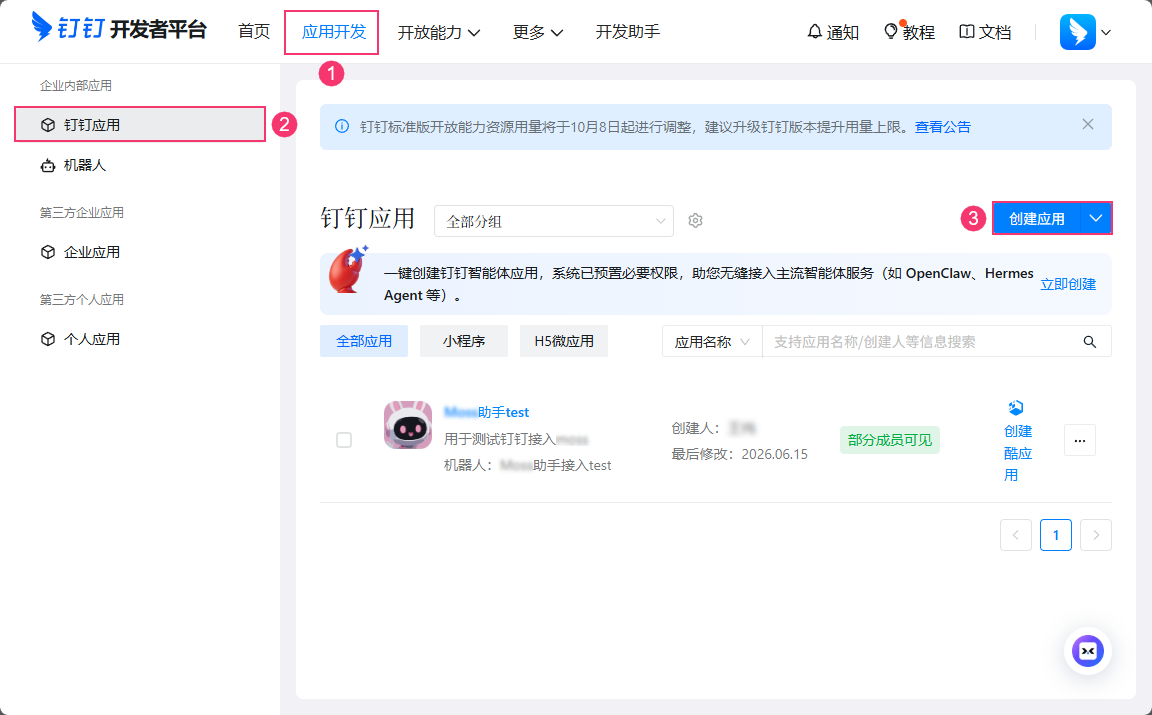The image size is (1152, 715).
Task: Open 教程 lightbulb tutorials
Action: pos(909,32)
